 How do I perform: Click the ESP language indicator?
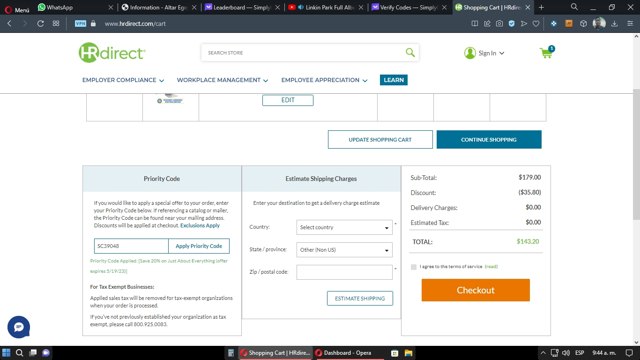tap(579, 353)
